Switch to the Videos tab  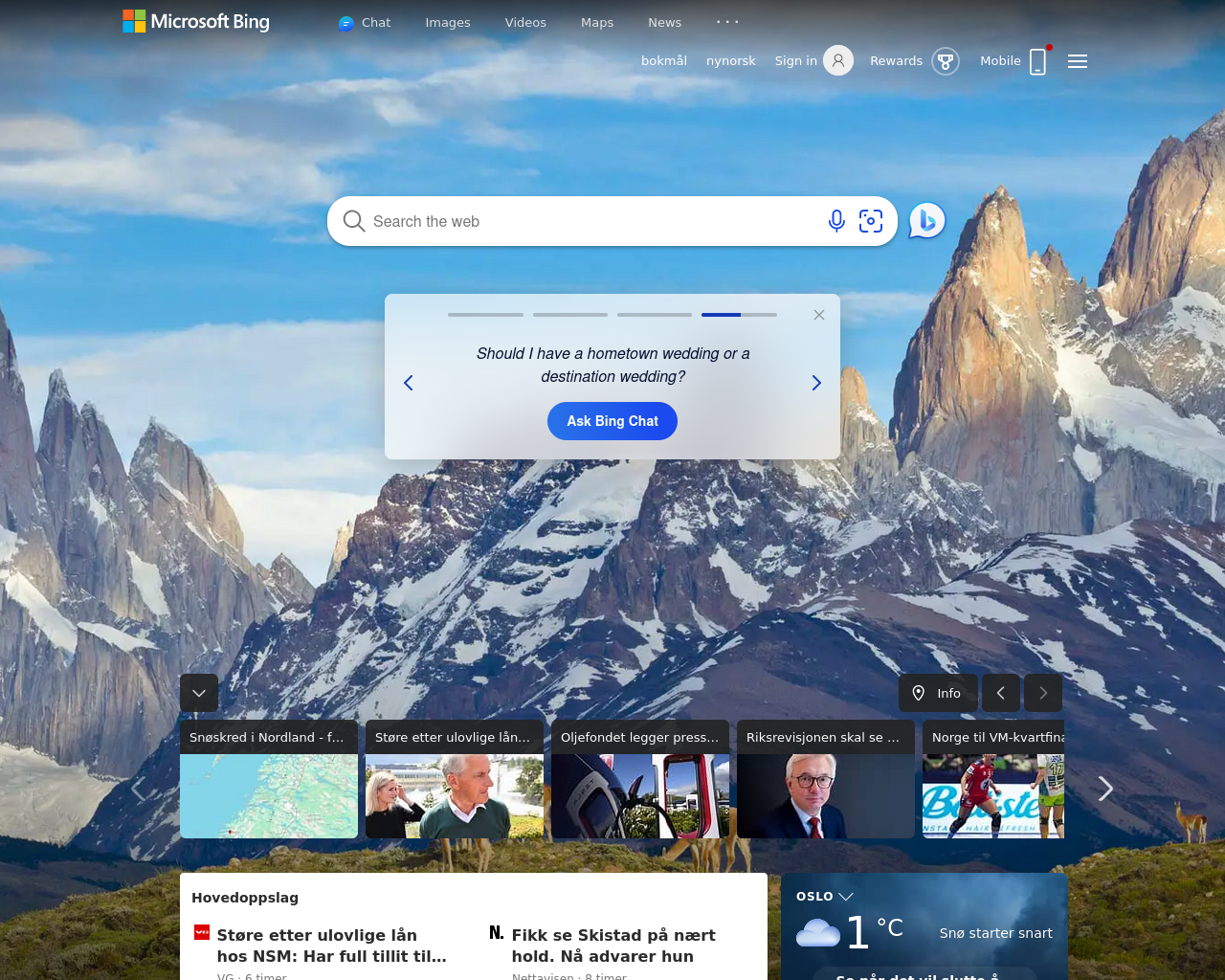click(525, 23)
